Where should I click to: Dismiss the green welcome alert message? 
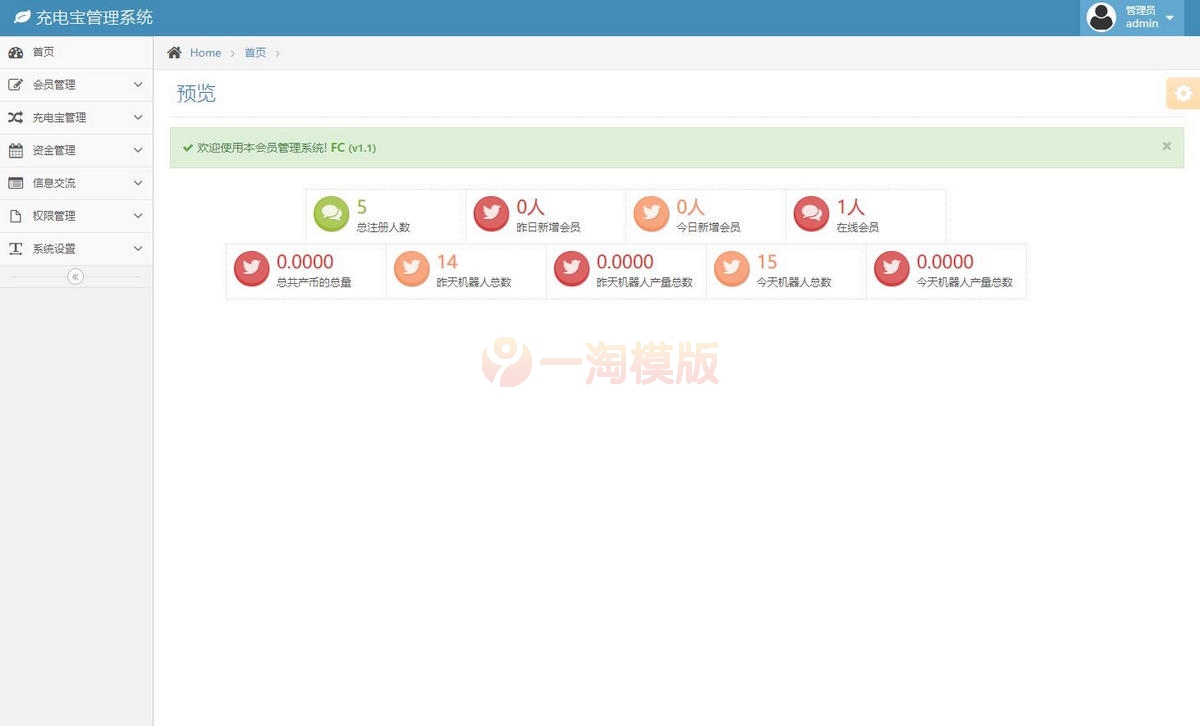[1166, 146]
